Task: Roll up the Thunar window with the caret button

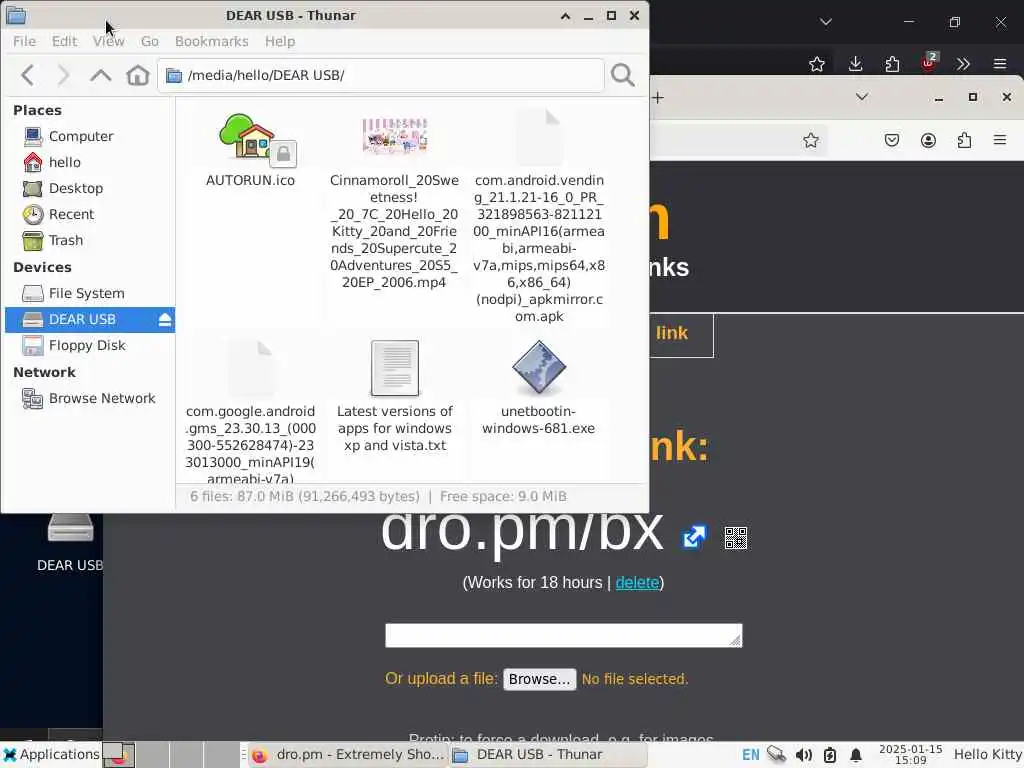Action: pyautogui.click(x=566, y=16)
